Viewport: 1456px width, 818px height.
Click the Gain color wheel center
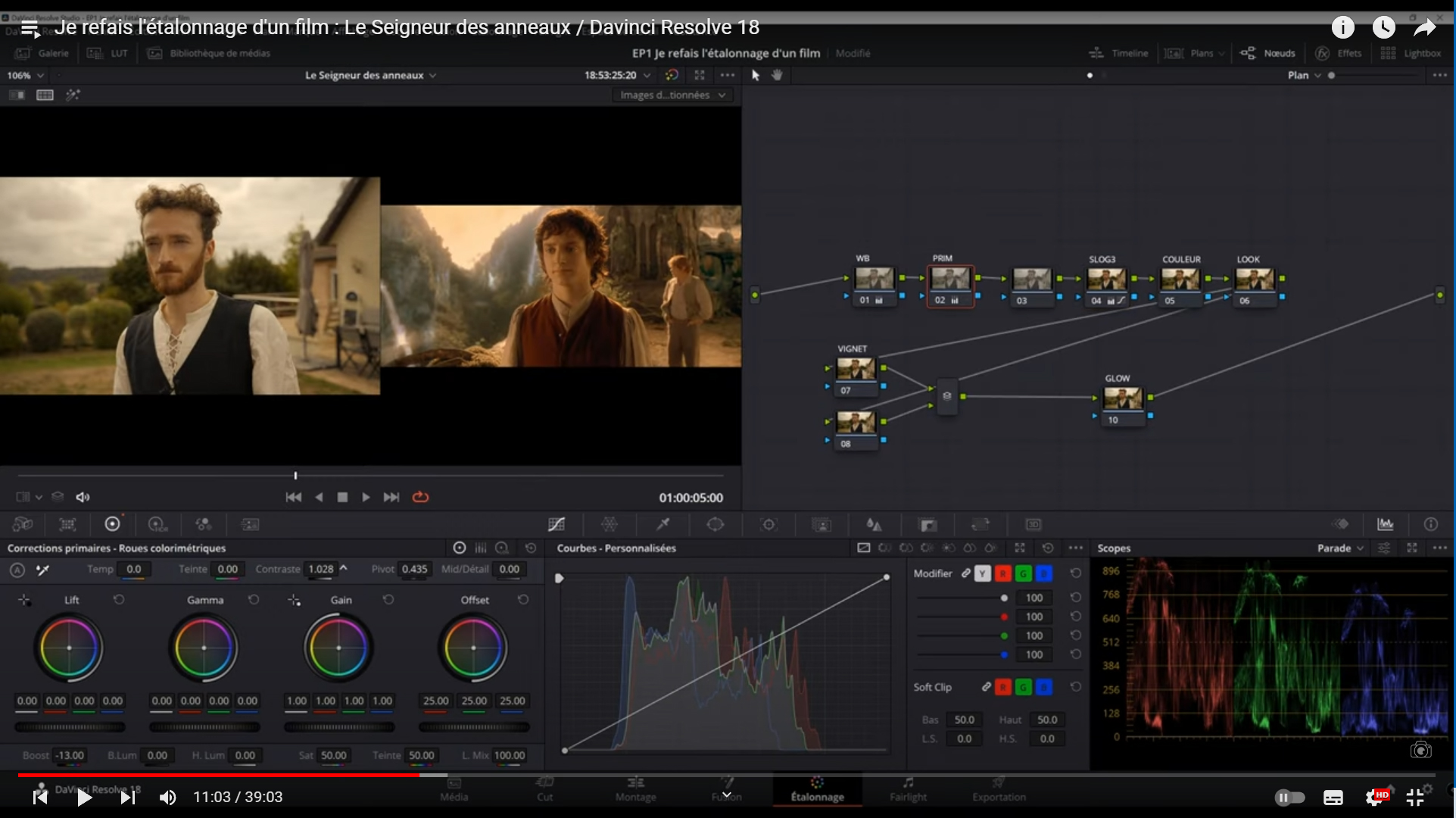(338, 648)
